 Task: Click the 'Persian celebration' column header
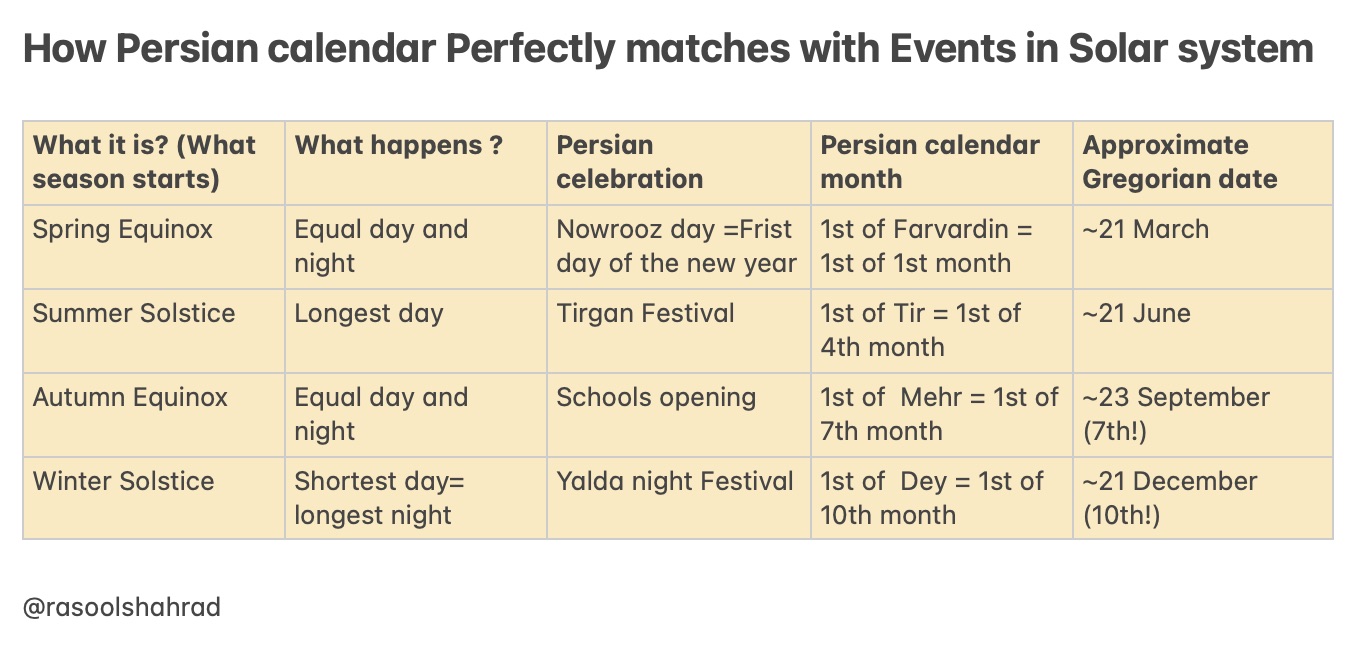(x=679, y=163)
